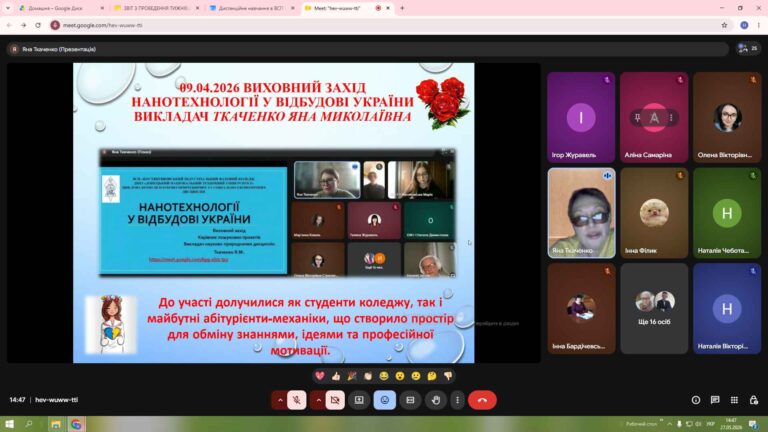Open the taskbar clock and date
This screenshot has height=432, width=768.
731,424
